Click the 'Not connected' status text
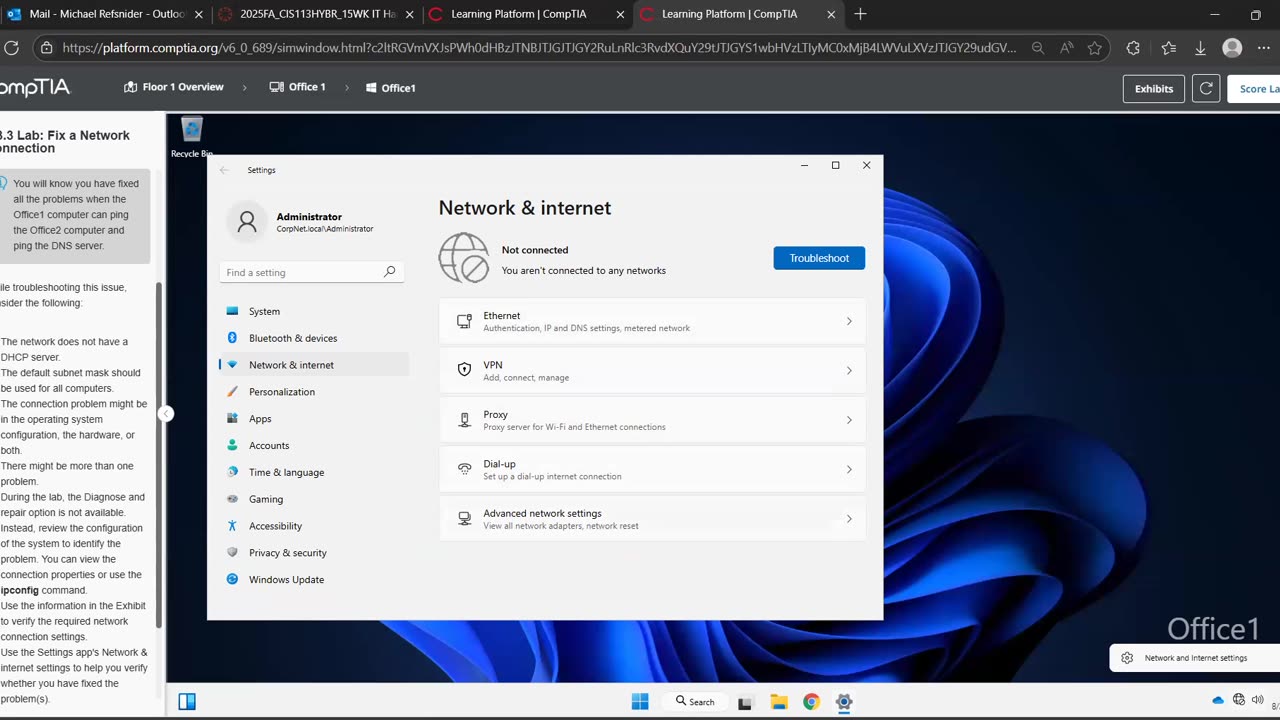Viewport: 1280px width, 720px height. click(x=535, y=250)
